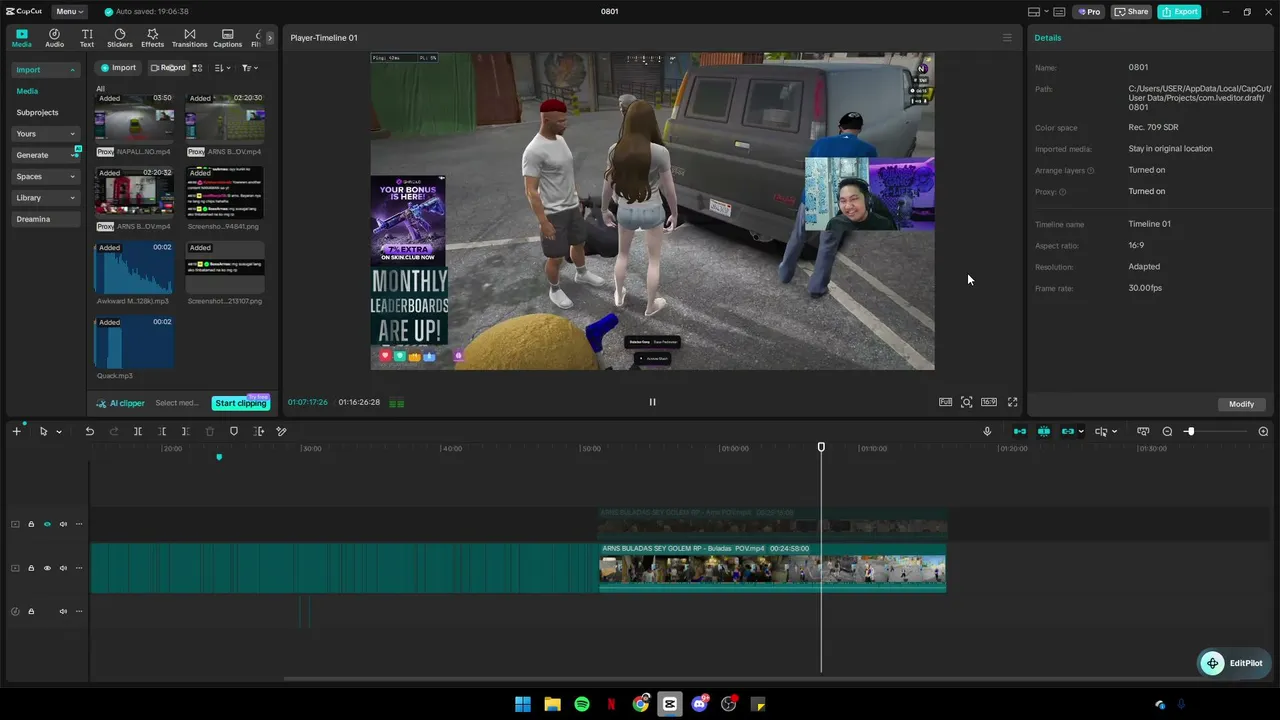
Task: Select the 03:50 video clip thumbnail
Action: pos(134,118)
